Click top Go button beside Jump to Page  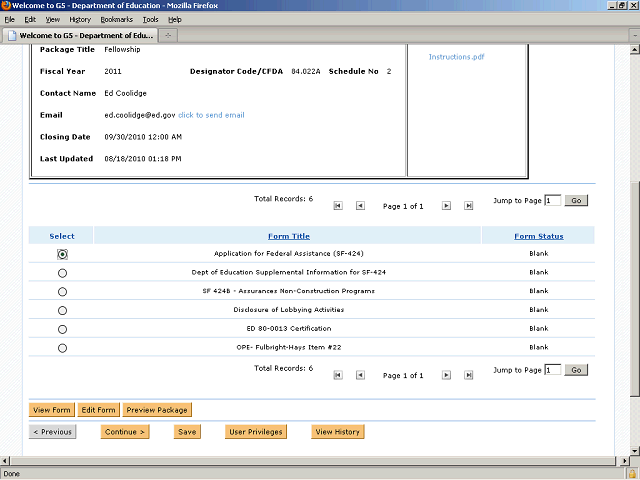[x=576, y=200]
